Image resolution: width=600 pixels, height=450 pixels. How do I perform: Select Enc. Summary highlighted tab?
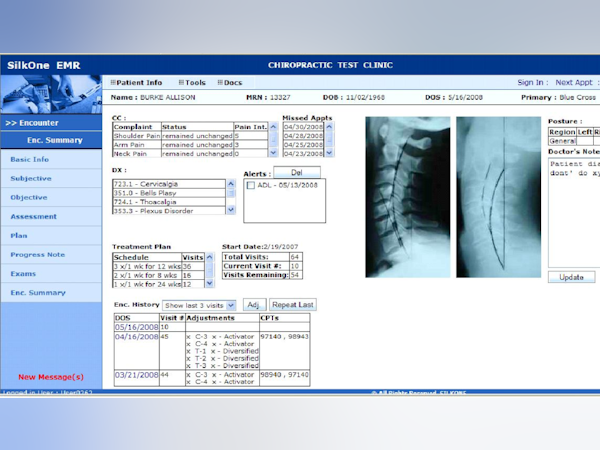pyautogui.click(x=51, y=140)
